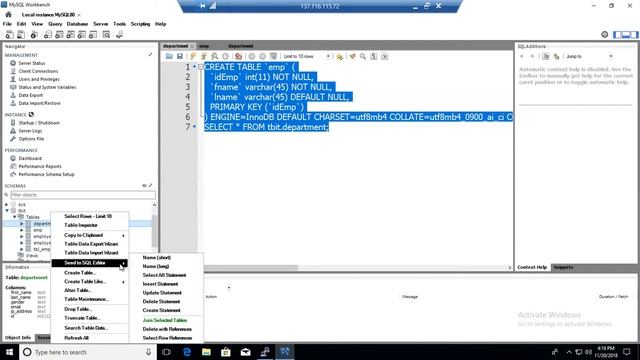Open the Copy to Clipboard submenu
This screenshot has height=360, width=640.
pos(90,235)
